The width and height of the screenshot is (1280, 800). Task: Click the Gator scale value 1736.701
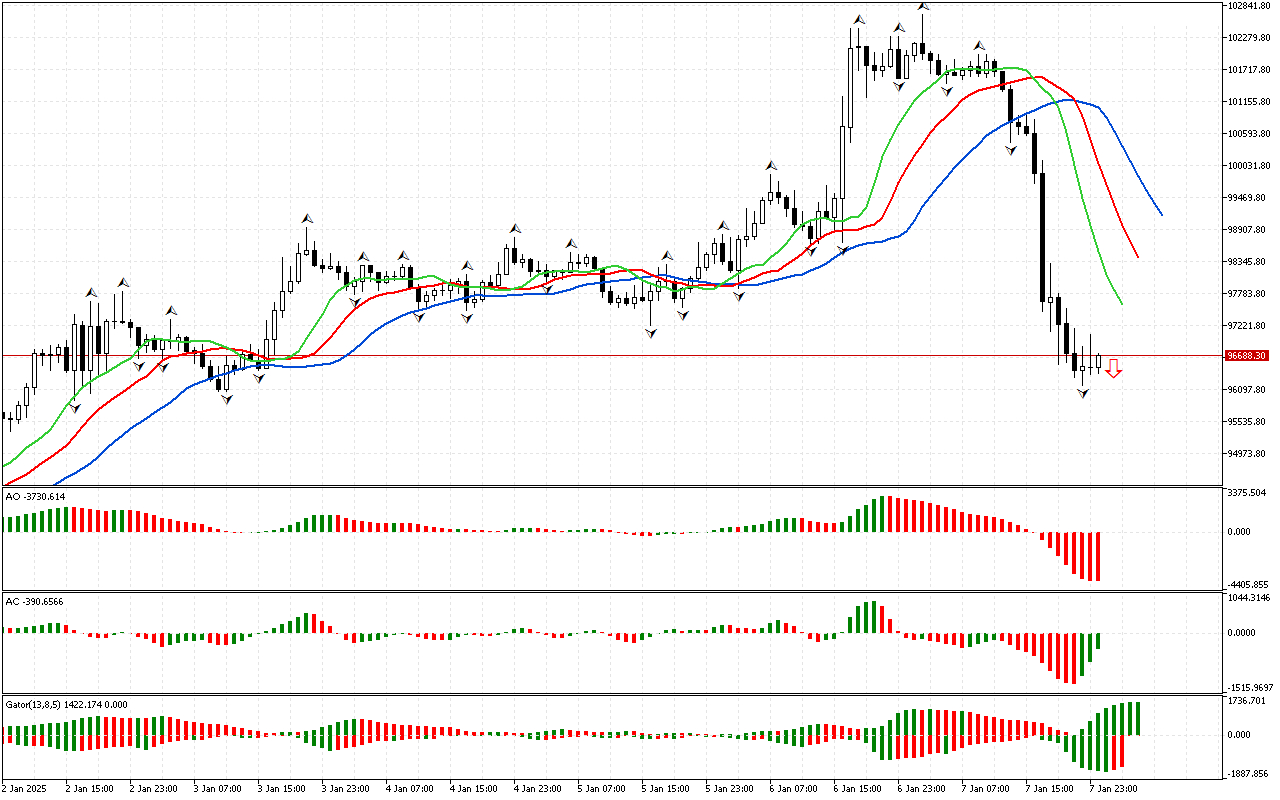point(1246,702)
